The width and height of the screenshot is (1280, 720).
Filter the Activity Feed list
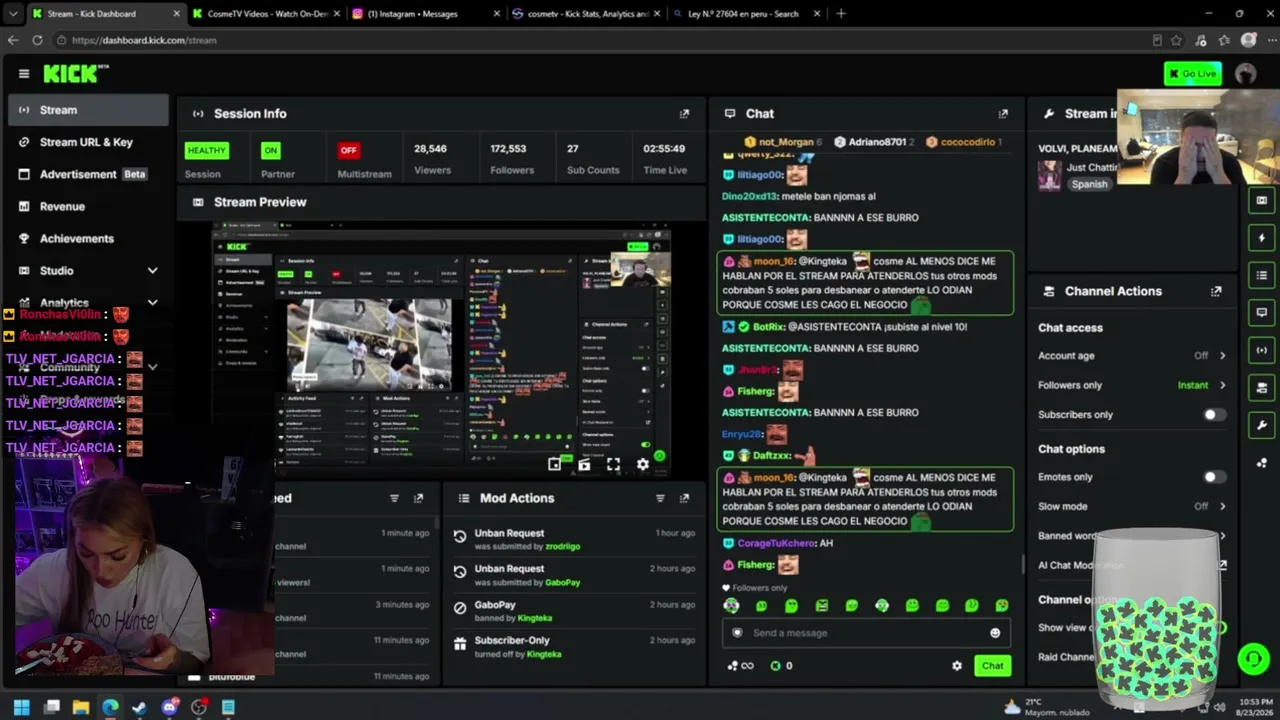[394, 498]
